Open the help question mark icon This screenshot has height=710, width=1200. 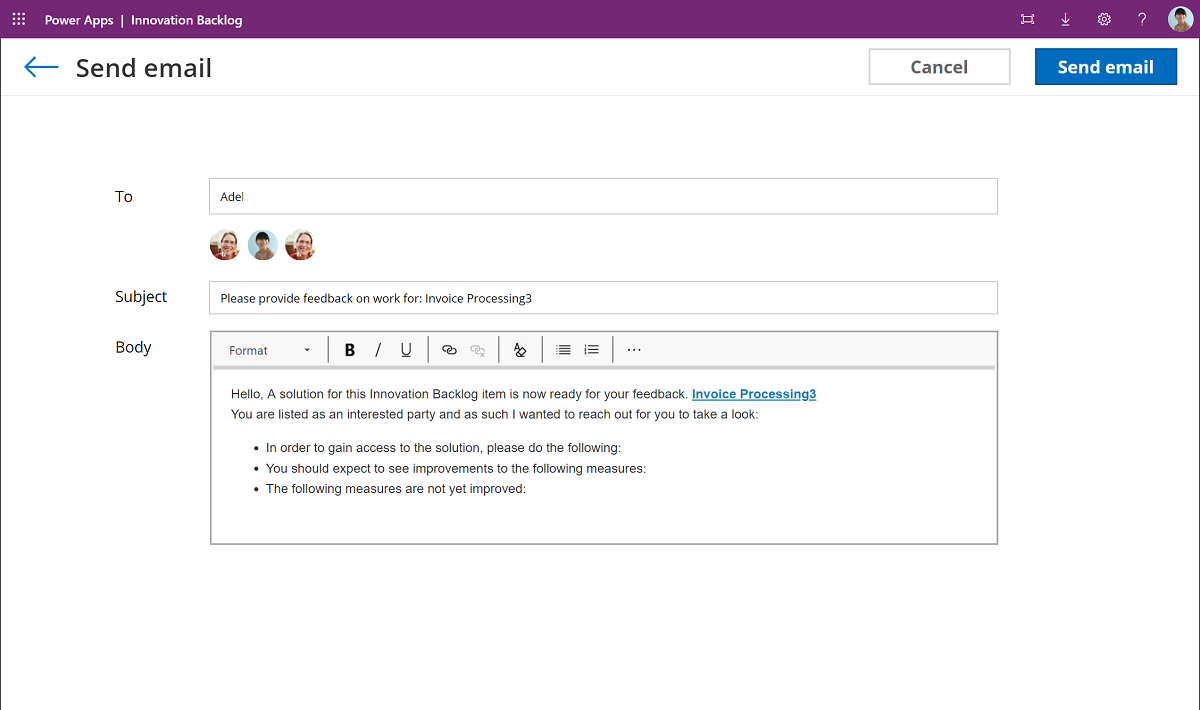(1142, 19)
